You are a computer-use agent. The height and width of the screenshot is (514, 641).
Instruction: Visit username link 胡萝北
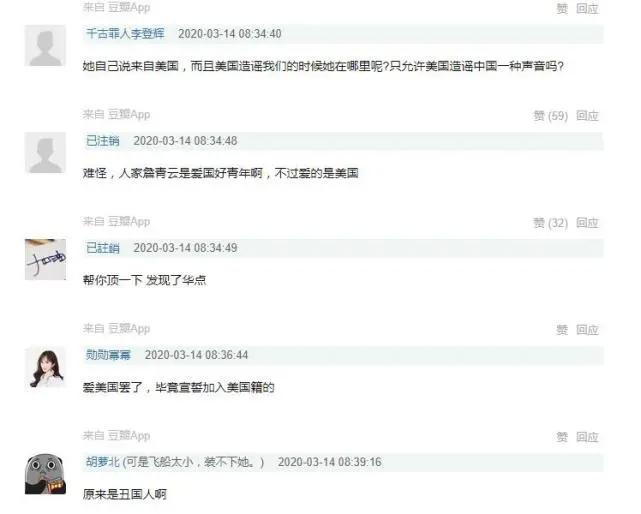pyautogui.click(x=103, y=462)
